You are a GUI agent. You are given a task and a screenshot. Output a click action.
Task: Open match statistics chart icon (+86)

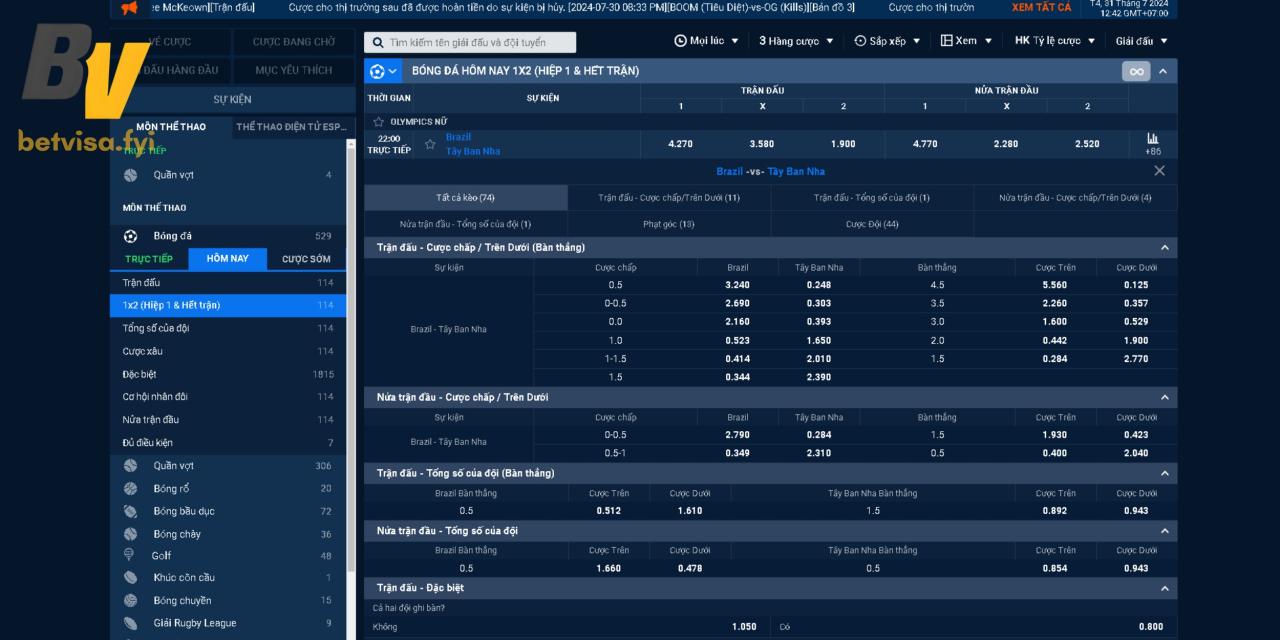pyautogui.click(x=1152, y=139)
